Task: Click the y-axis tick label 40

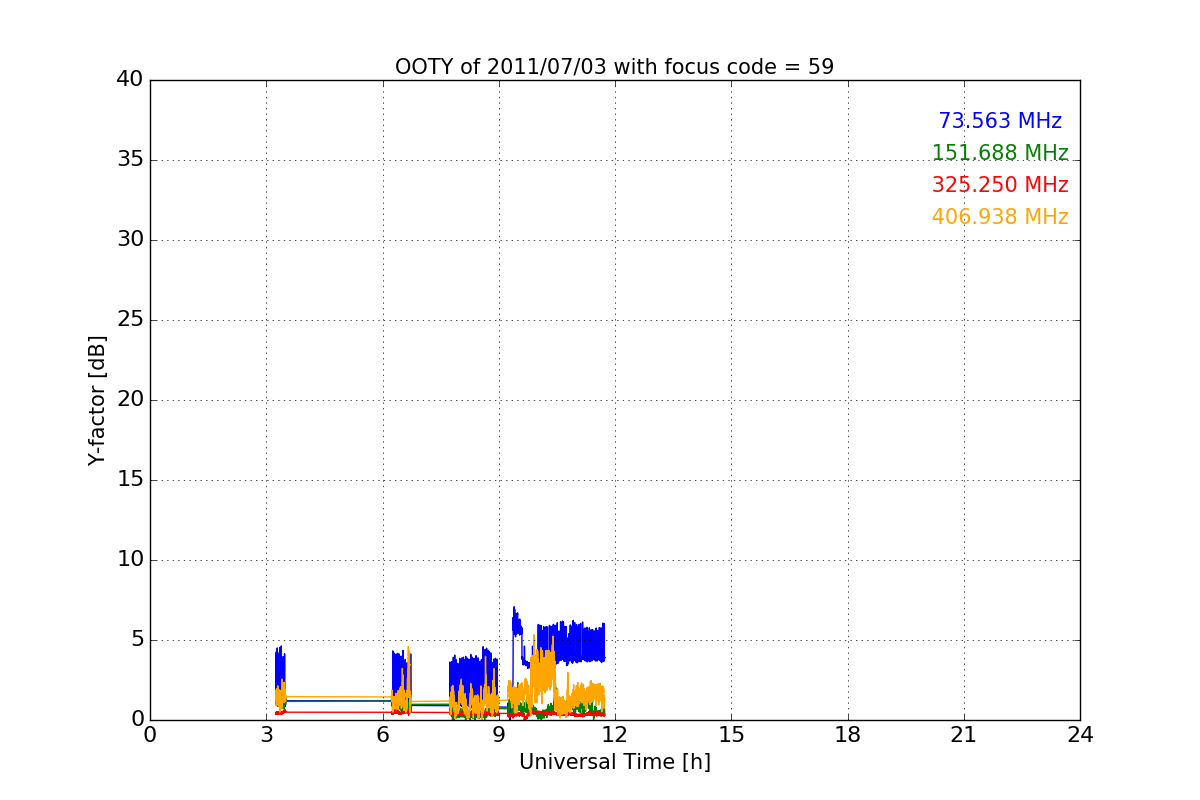Action: click(130, 80)
